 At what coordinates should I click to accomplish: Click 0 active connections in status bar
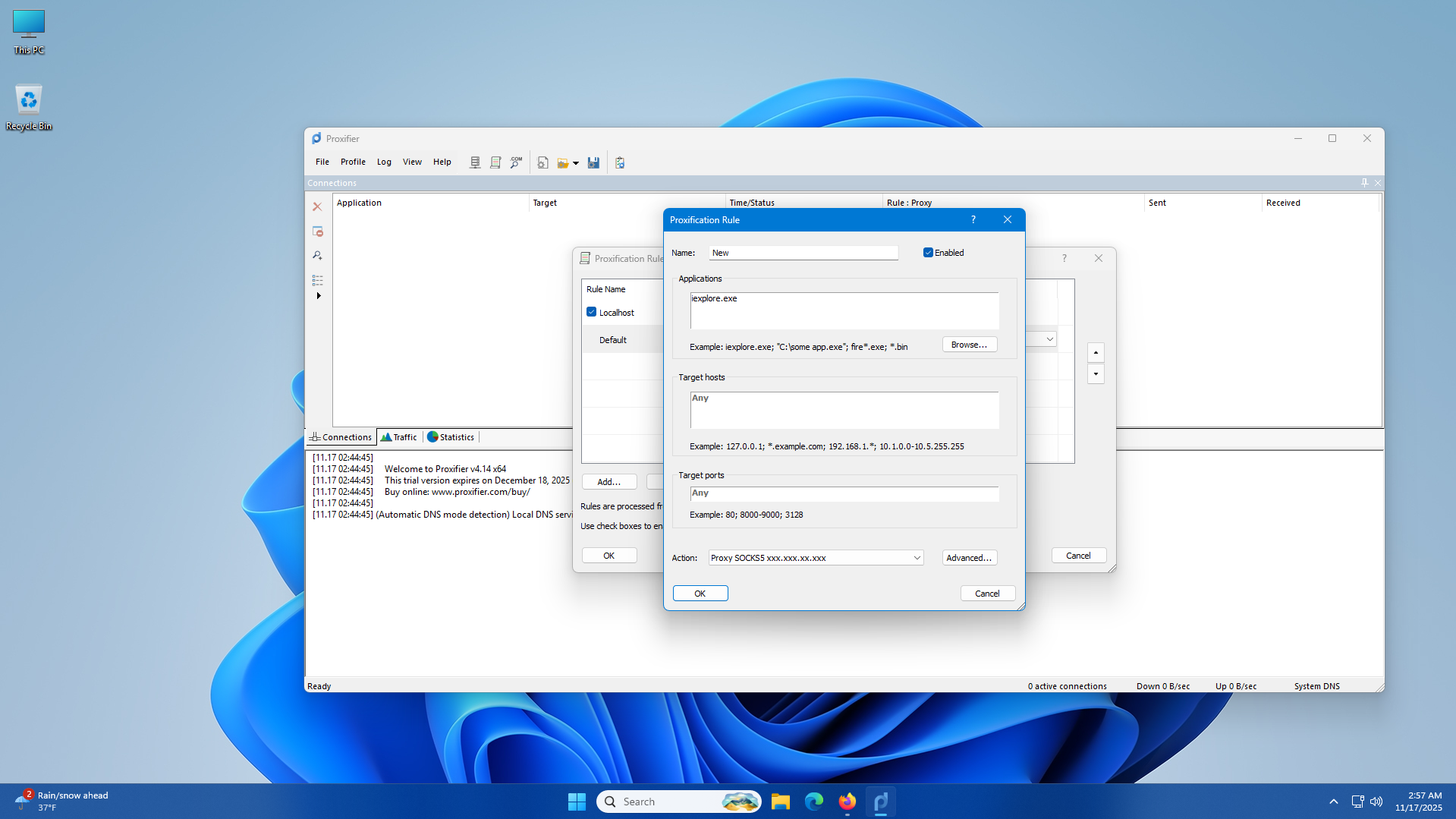(1067, 686)
